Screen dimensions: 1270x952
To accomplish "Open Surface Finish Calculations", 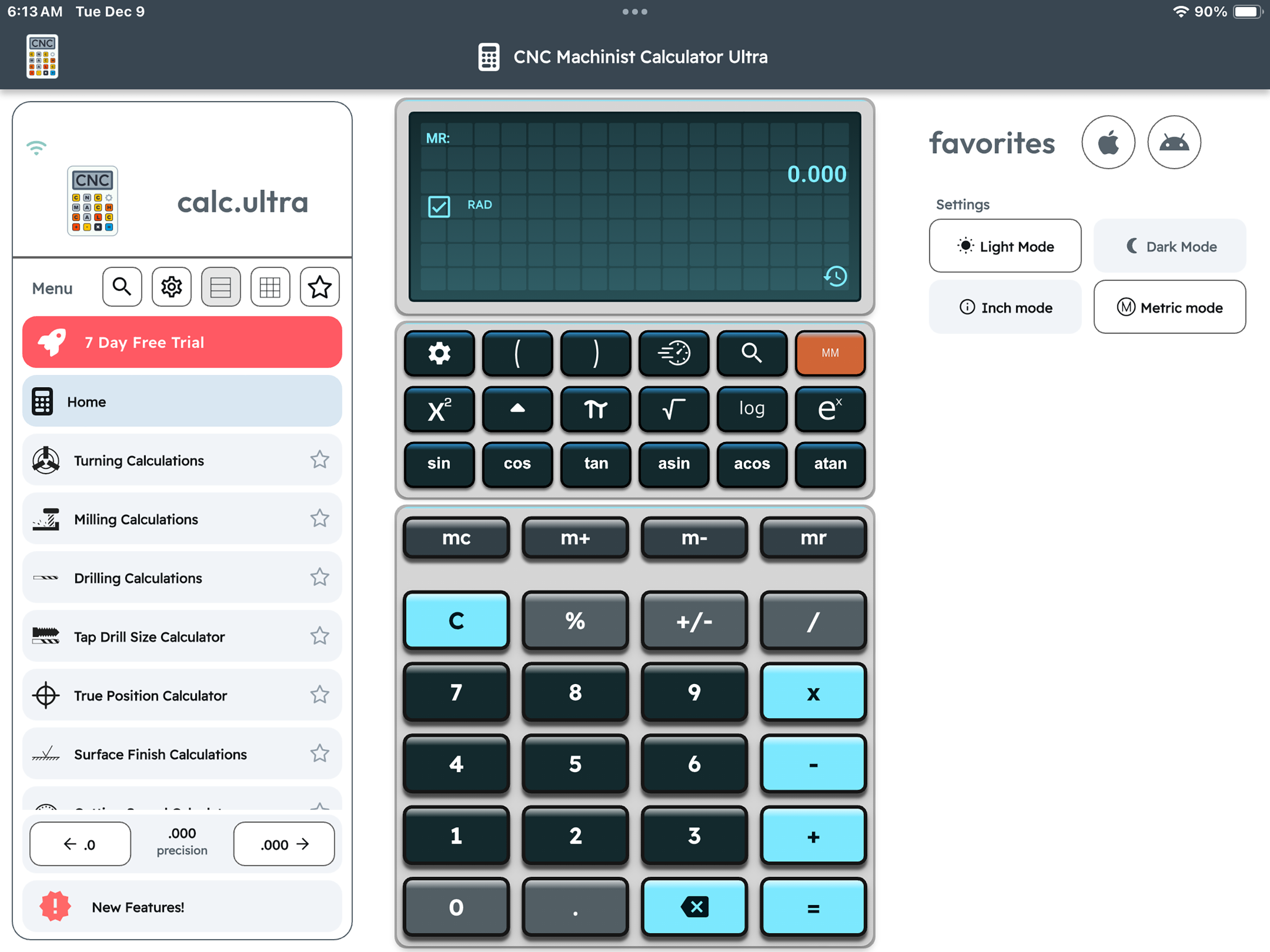I will tap(182, 754).
